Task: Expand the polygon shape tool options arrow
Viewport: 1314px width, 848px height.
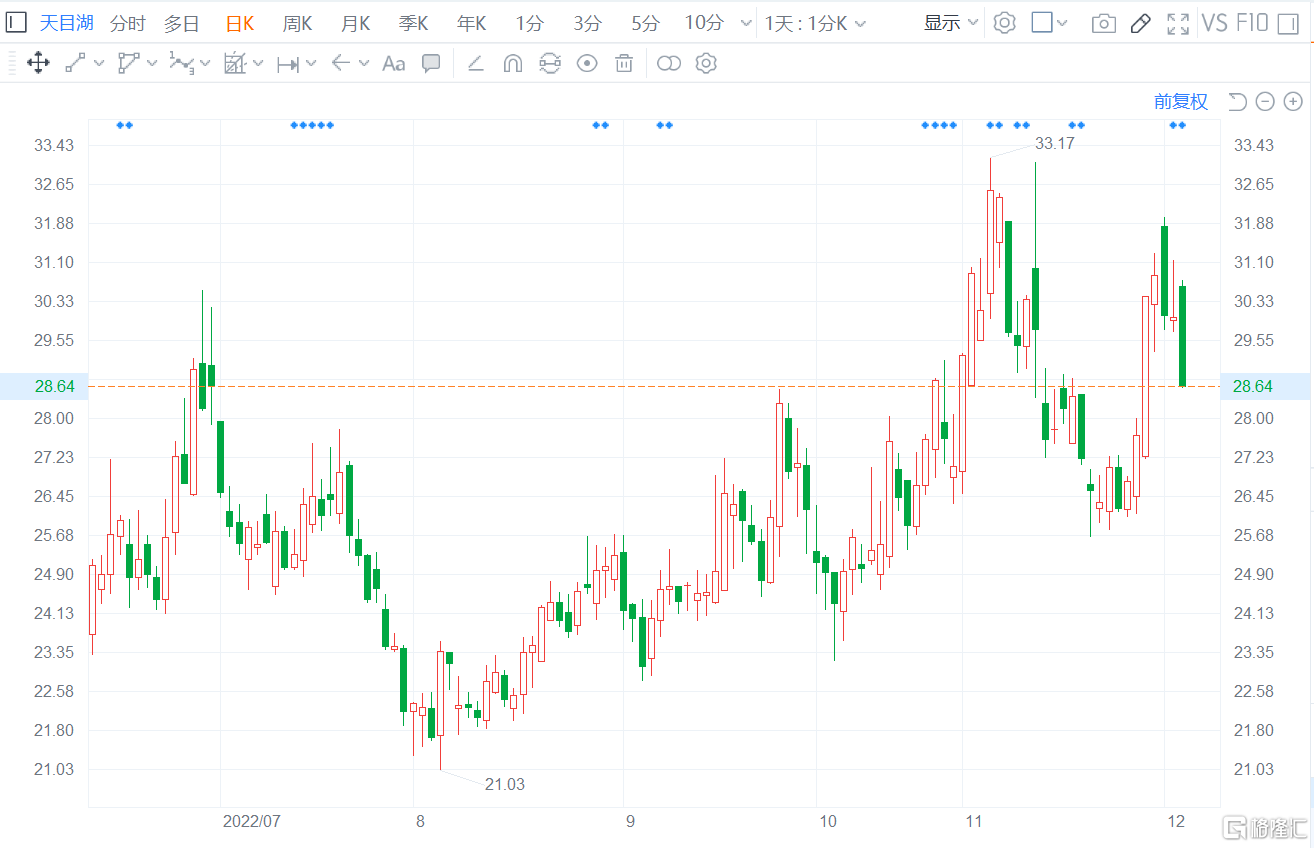Action: [152, 64]
